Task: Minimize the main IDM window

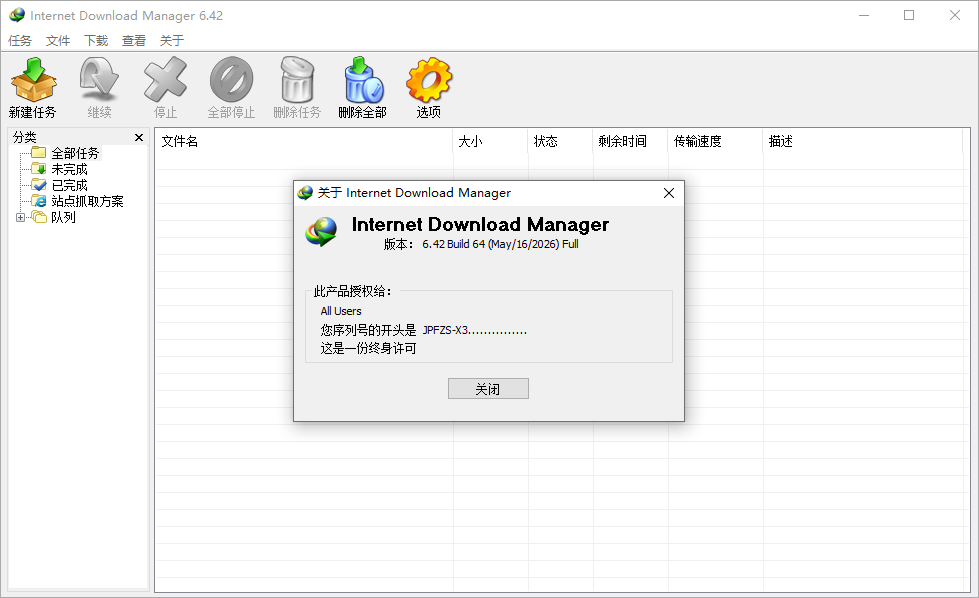Action: tap(864, 15)
